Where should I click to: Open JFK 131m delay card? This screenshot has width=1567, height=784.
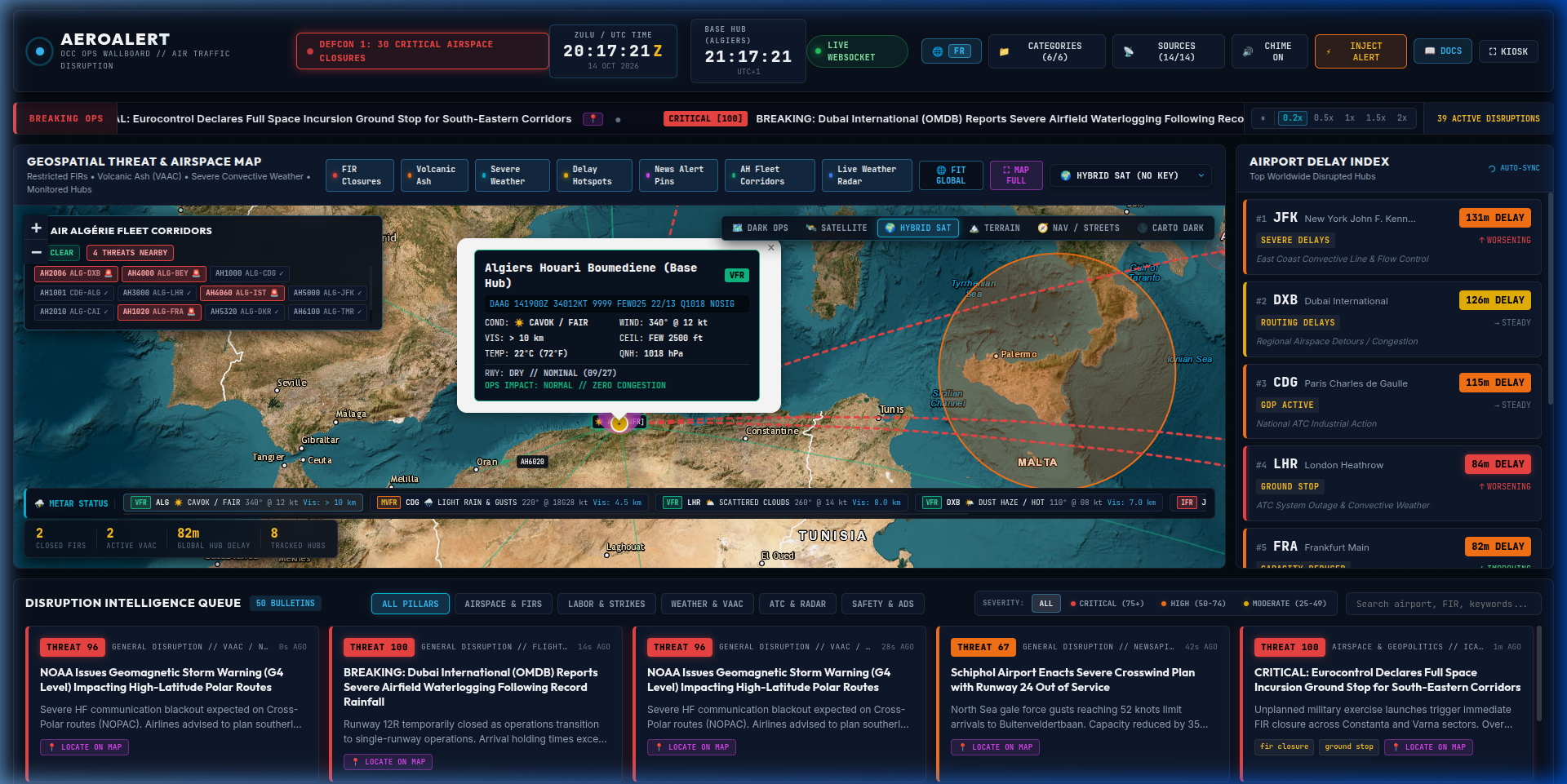pos(1392,237)
